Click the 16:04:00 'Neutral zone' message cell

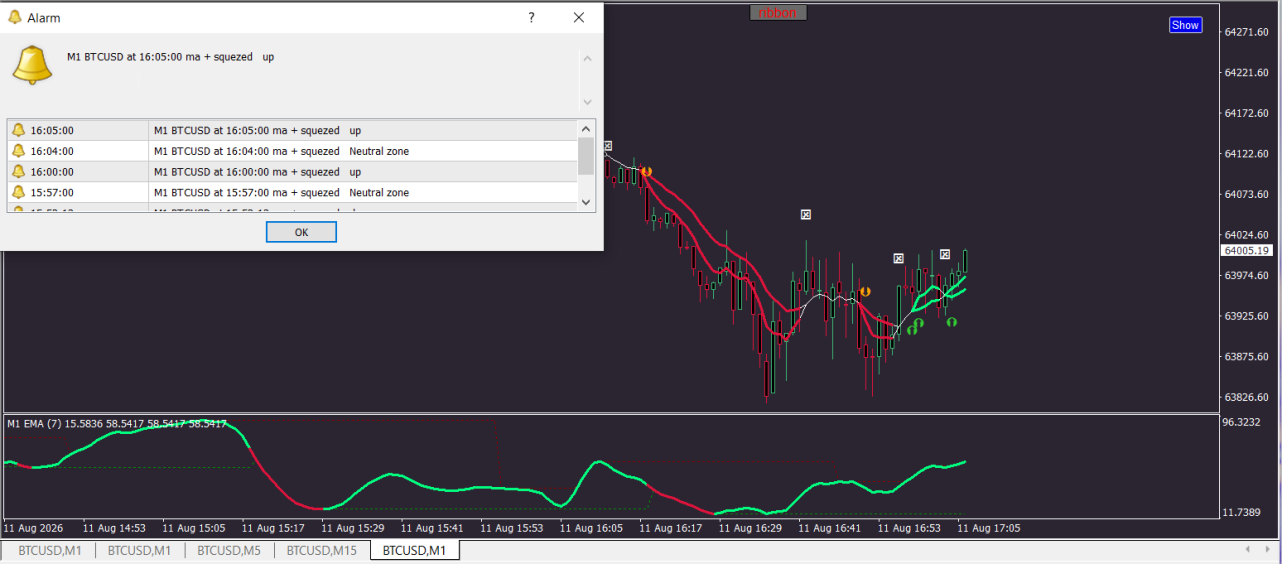coord(364,151)
